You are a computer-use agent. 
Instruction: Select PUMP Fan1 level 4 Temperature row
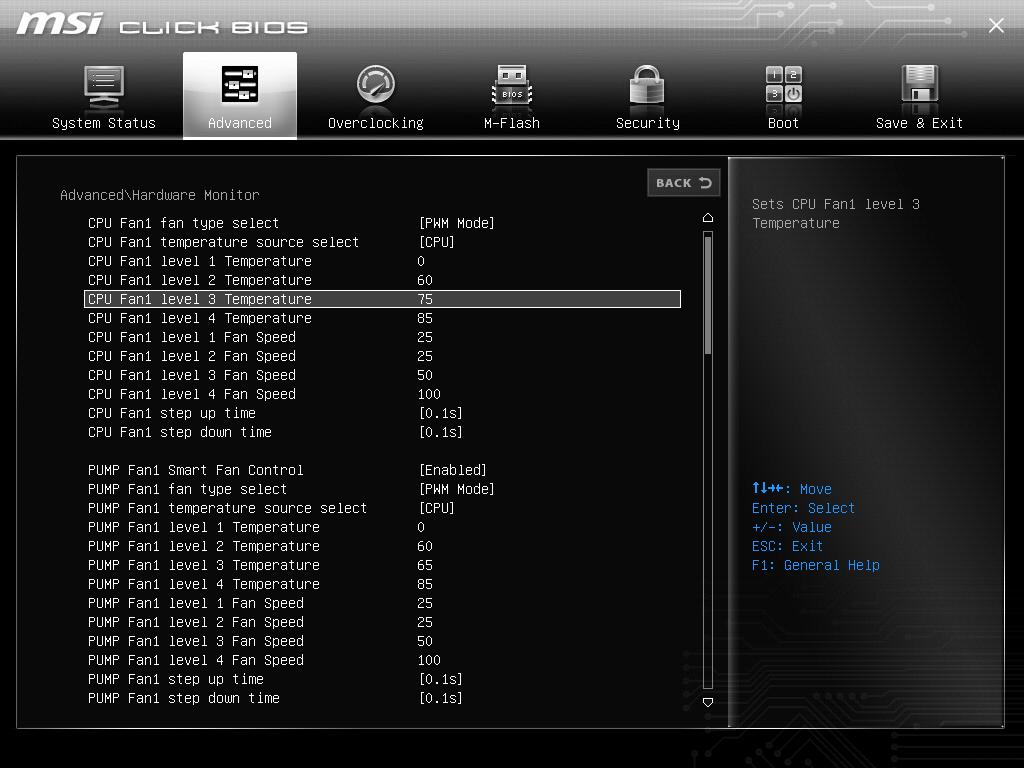pyautogui.click(x=383, y=584)
